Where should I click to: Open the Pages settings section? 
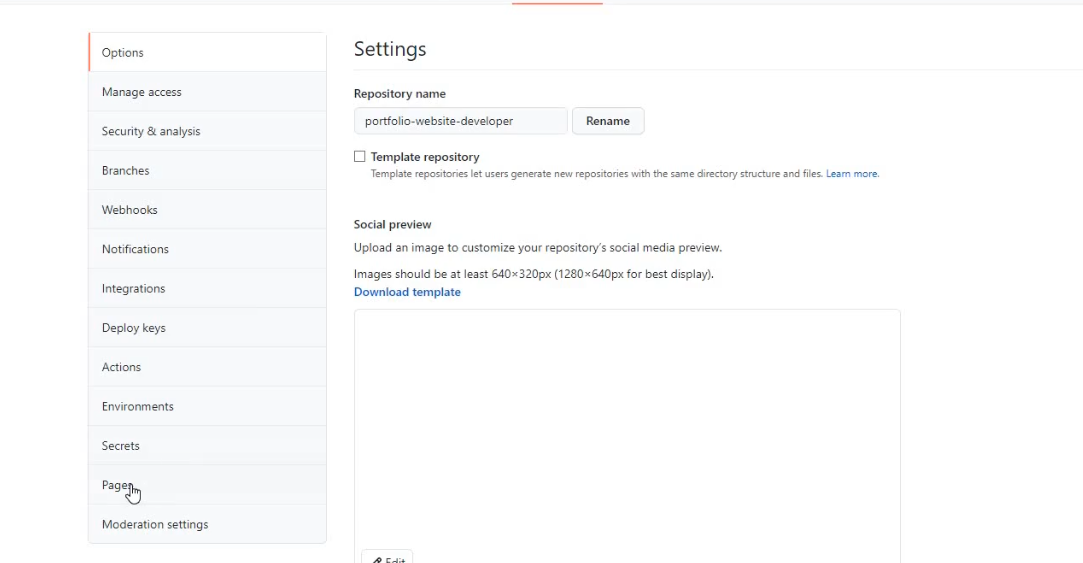116,485
